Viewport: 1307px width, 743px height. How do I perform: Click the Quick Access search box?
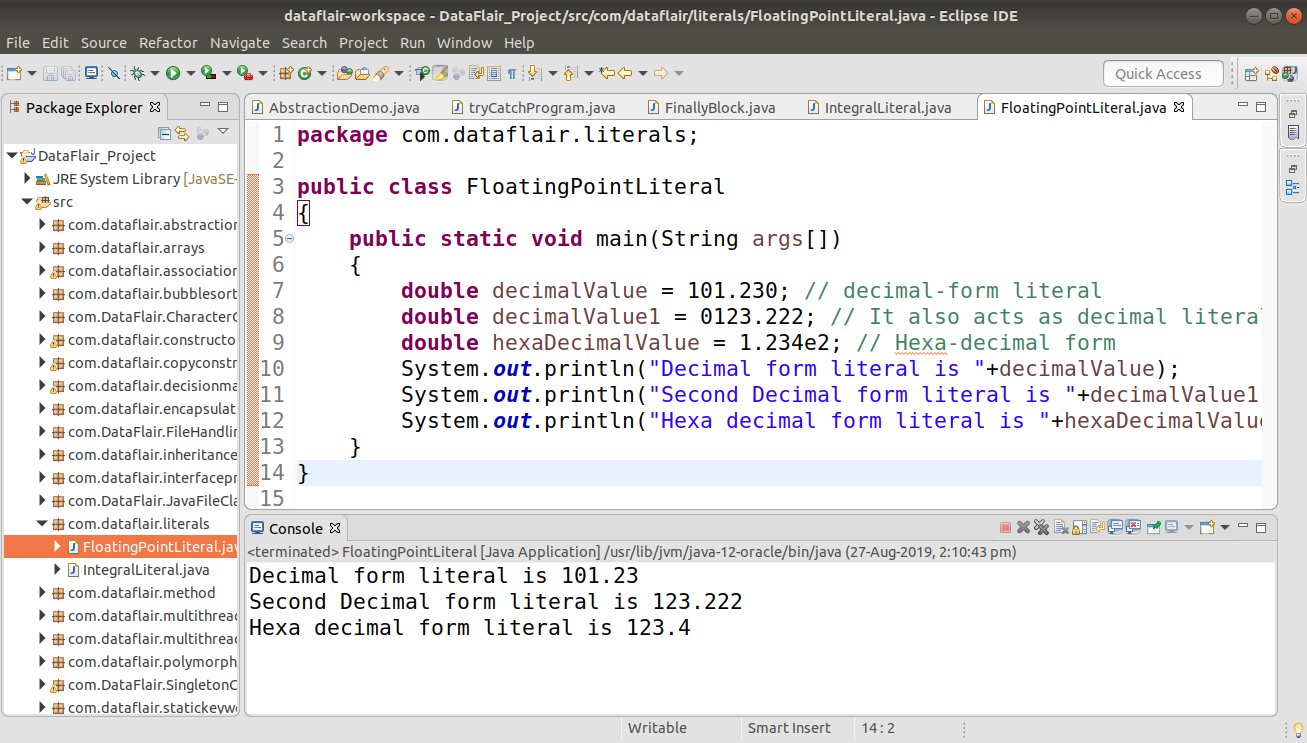coord(1162,73)
